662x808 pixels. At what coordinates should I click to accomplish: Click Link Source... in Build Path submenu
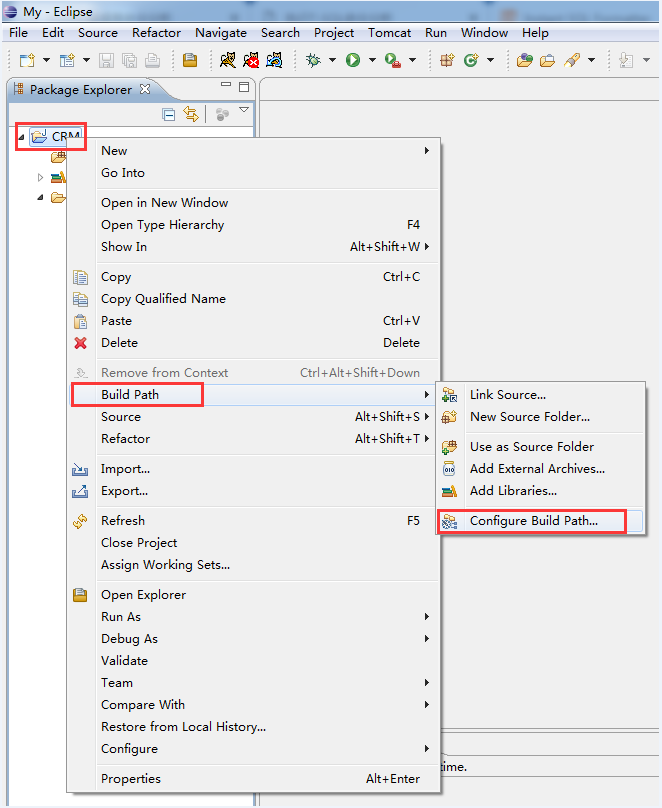pos(540,395)
